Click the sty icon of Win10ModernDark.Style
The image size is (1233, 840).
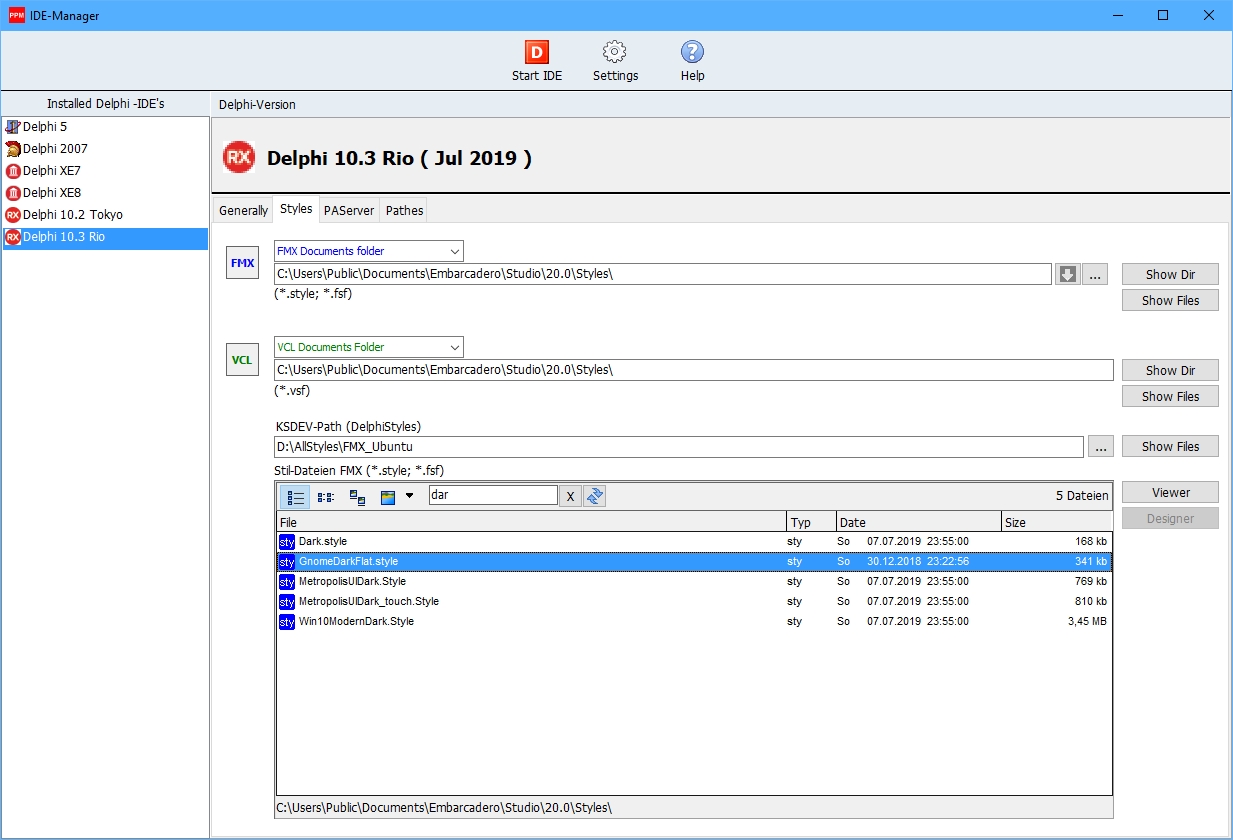coord(287,622)
